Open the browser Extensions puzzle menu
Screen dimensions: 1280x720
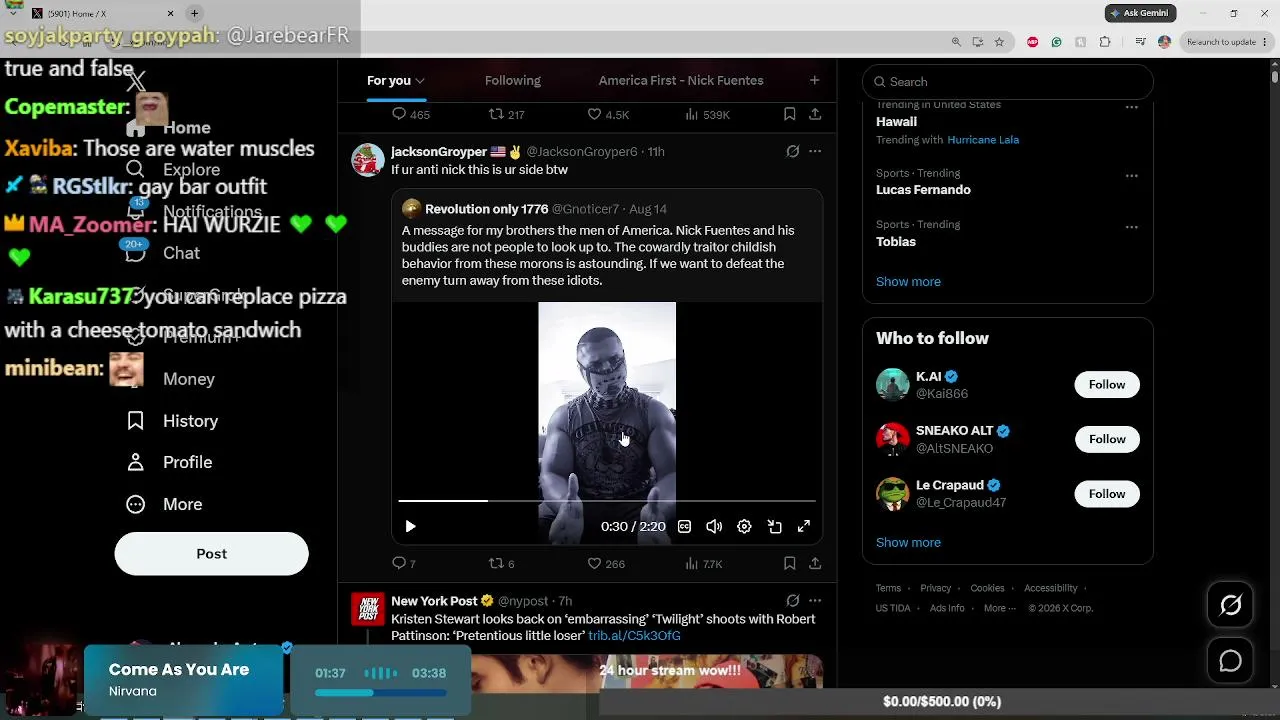coord(1105,42)
